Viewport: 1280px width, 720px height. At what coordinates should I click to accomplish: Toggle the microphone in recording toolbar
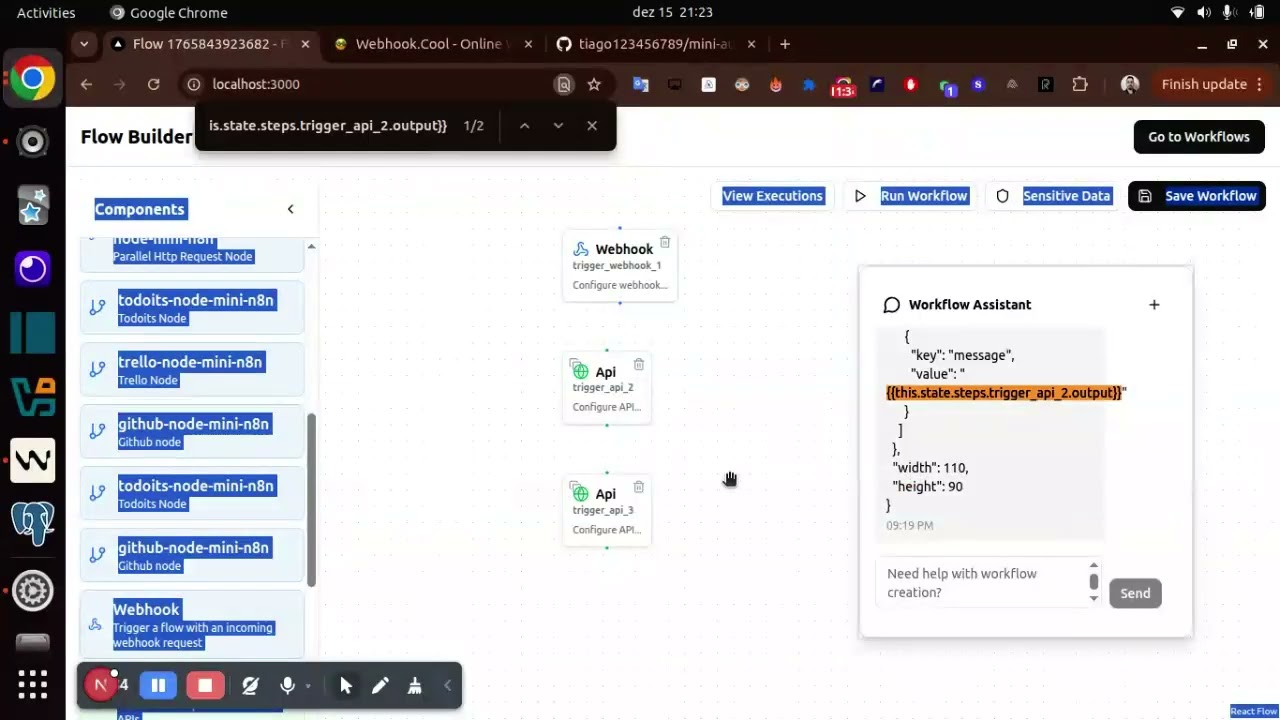[287, 685]
